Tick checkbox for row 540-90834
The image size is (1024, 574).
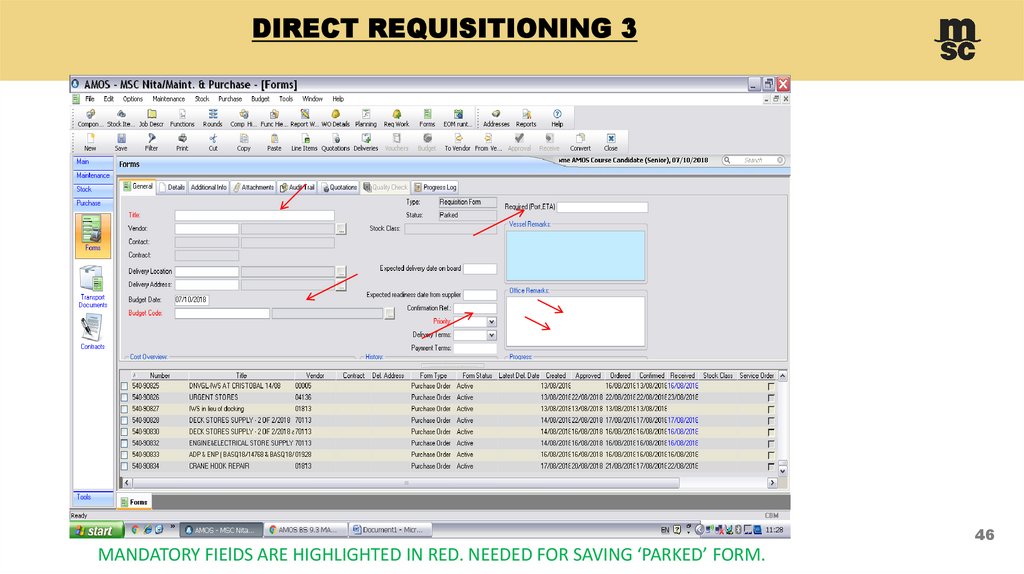[125, 467]
